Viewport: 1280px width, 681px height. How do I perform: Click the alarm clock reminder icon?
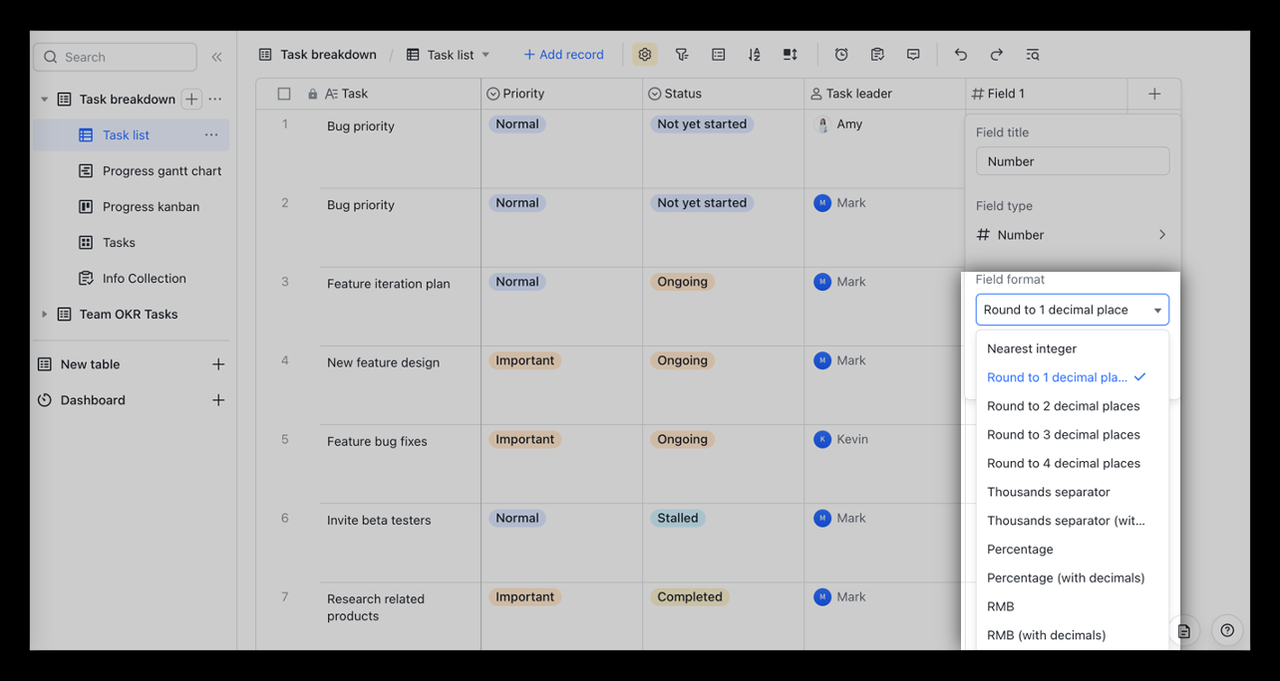click(841, 55)
